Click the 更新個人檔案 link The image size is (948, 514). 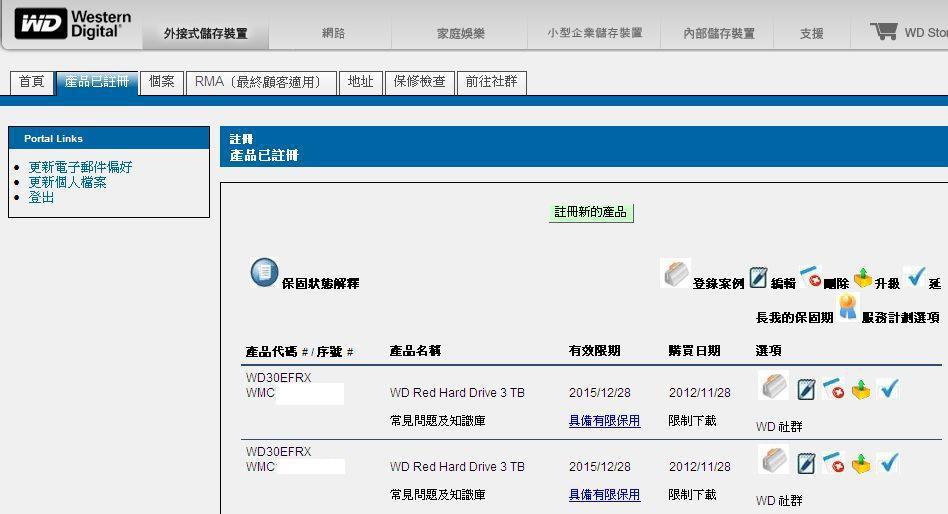point(67,182)
